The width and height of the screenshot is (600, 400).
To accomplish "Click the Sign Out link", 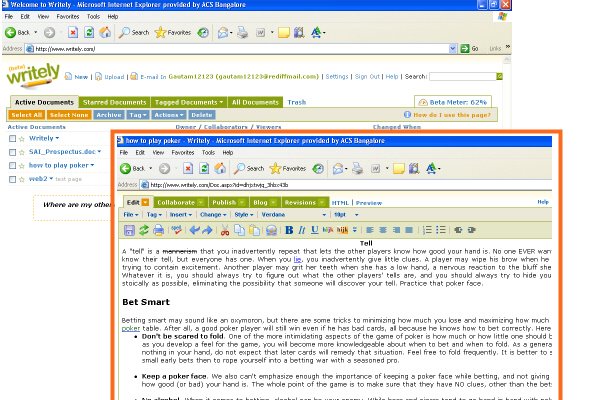I will [x=368, y=76].
